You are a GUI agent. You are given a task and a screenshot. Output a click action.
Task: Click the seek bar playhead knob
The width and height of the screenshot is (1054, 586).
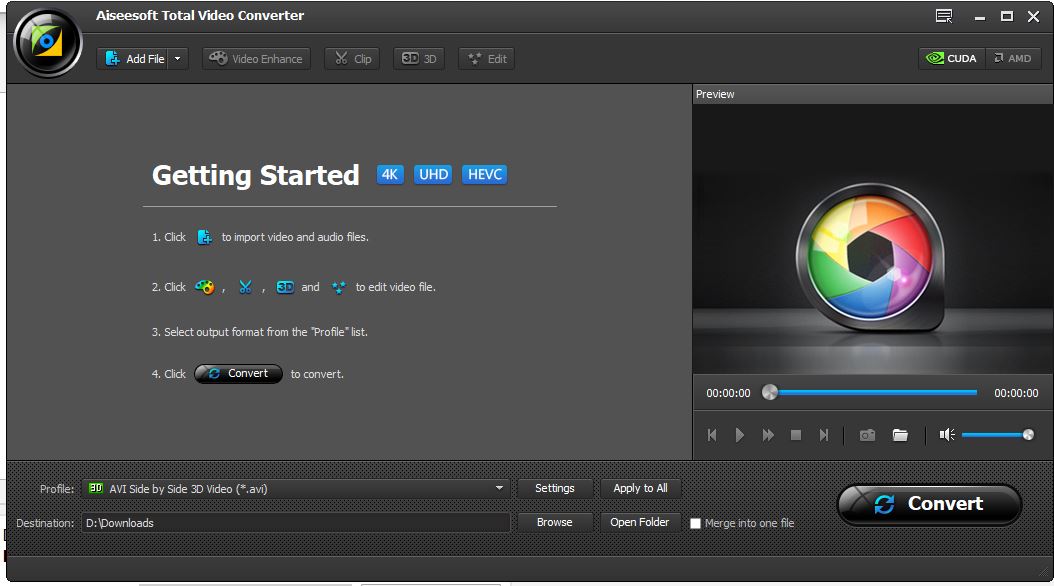pyautogui.click(x=770, y=392)
